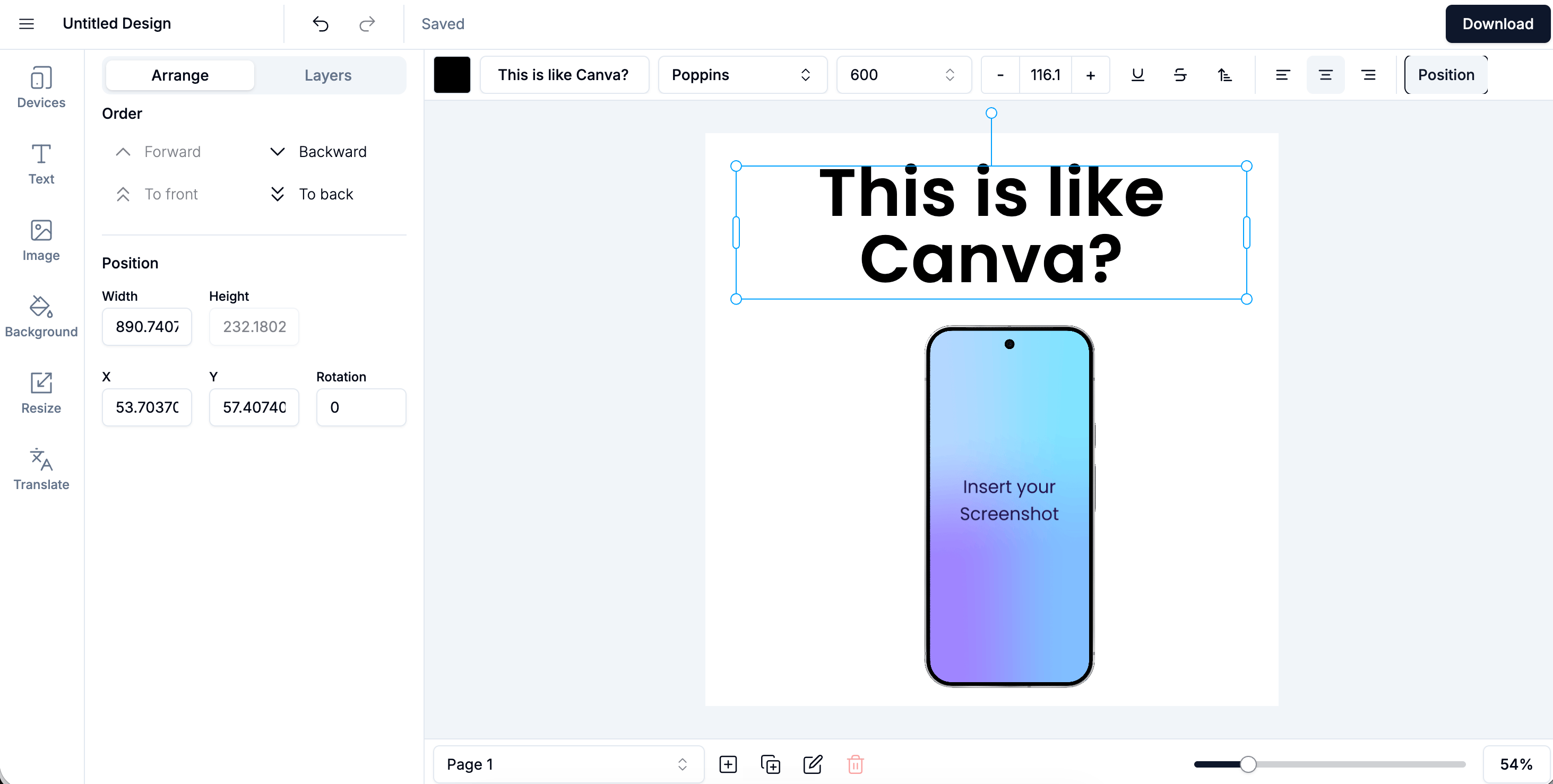Increase font size with plus button
The height and width of the screenshot is (784, 1553).
[1090, 75]
